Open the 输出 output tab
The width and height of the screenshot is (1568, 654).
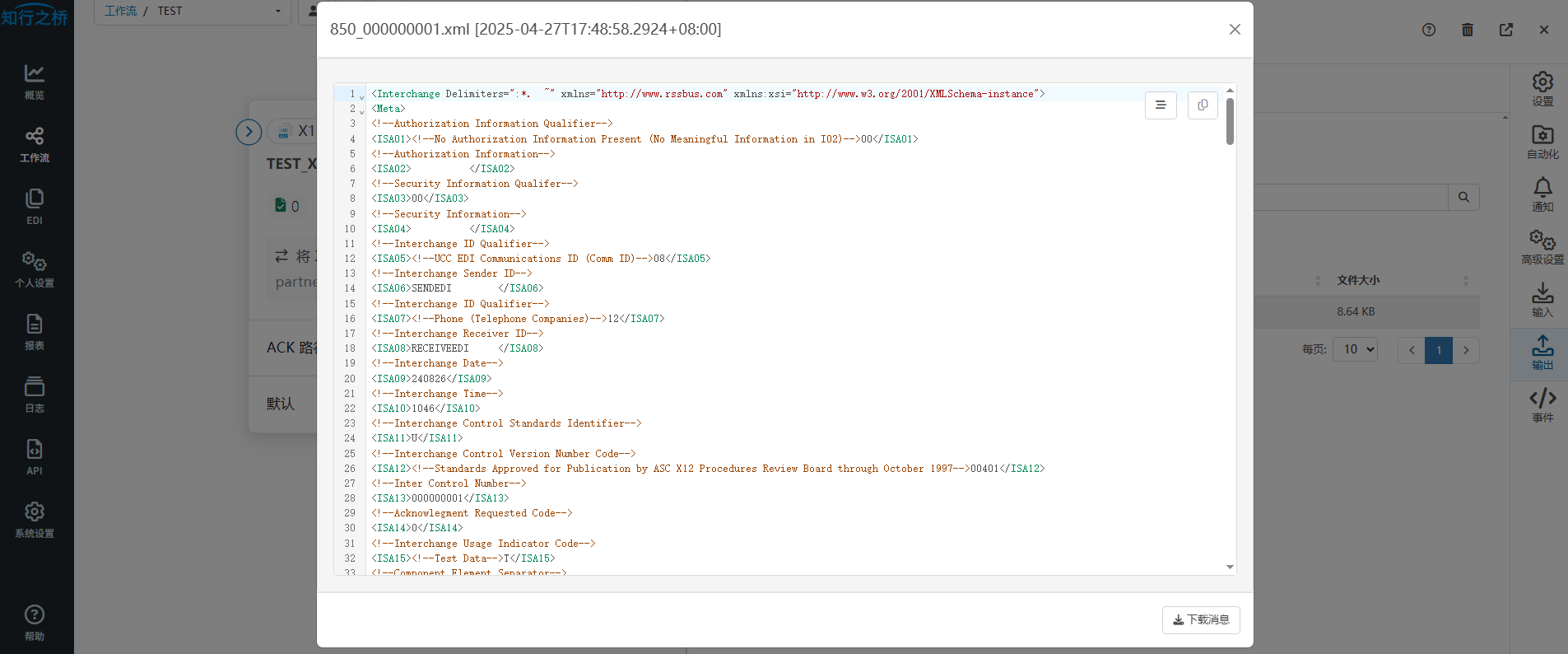(x=1542, y=353)
